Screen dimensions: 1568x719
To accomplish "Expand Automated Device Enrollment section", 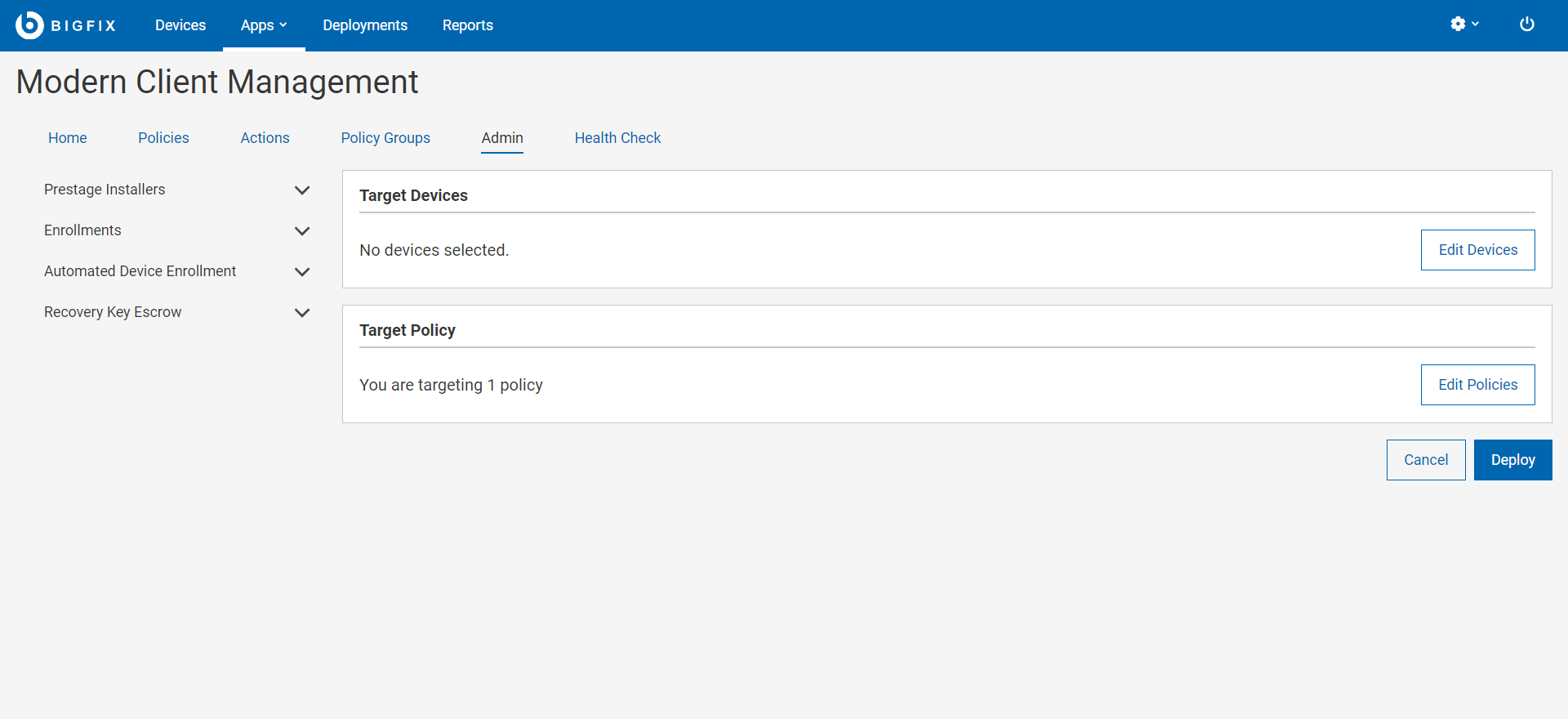I will tap(301, 272).
